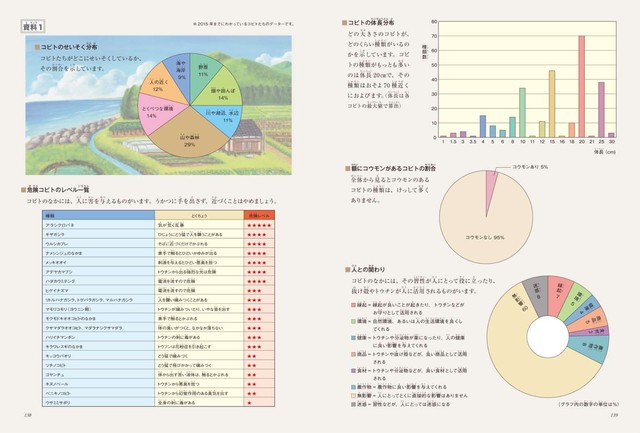The image size is (640, 433).
Task: Click the コウモンあり 5% label
Action: [x=530, y=167]
